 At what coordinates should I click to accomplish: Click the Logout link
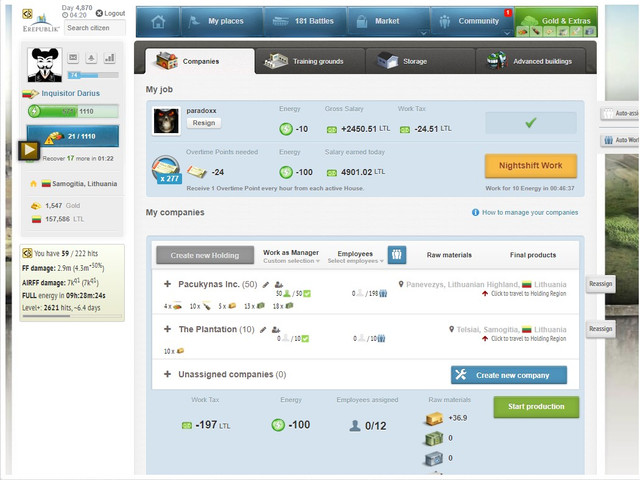point(110,13)
